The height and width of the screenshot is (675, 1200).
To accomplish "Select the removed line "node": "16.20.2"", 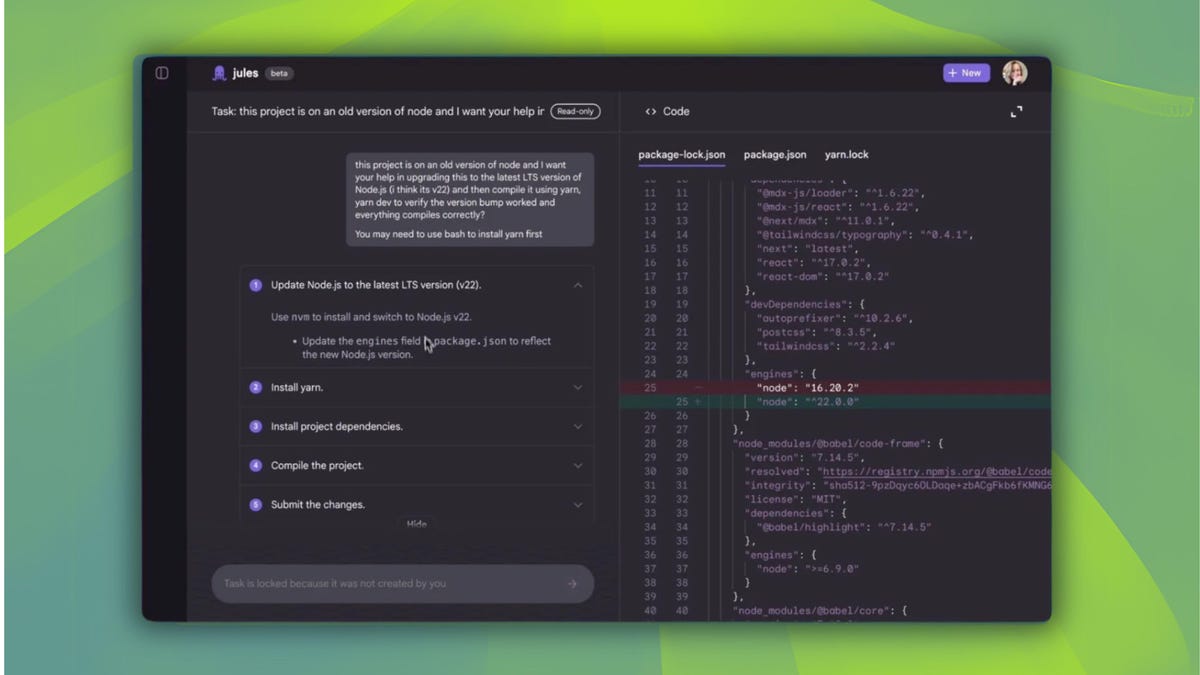I will 835,387.
